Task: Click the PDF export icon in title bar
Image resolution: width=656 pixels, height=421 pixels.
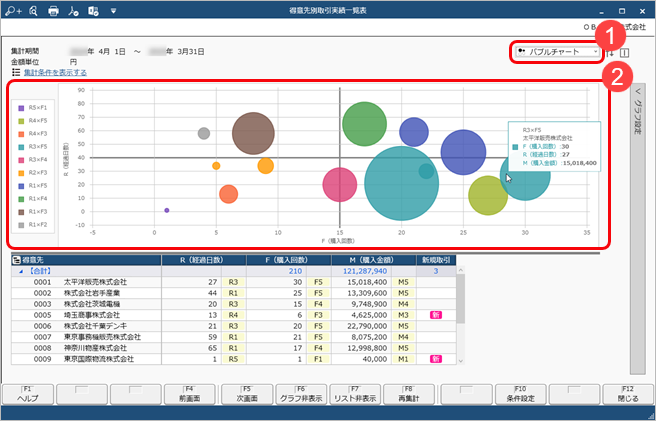Action: coord(74,11)
